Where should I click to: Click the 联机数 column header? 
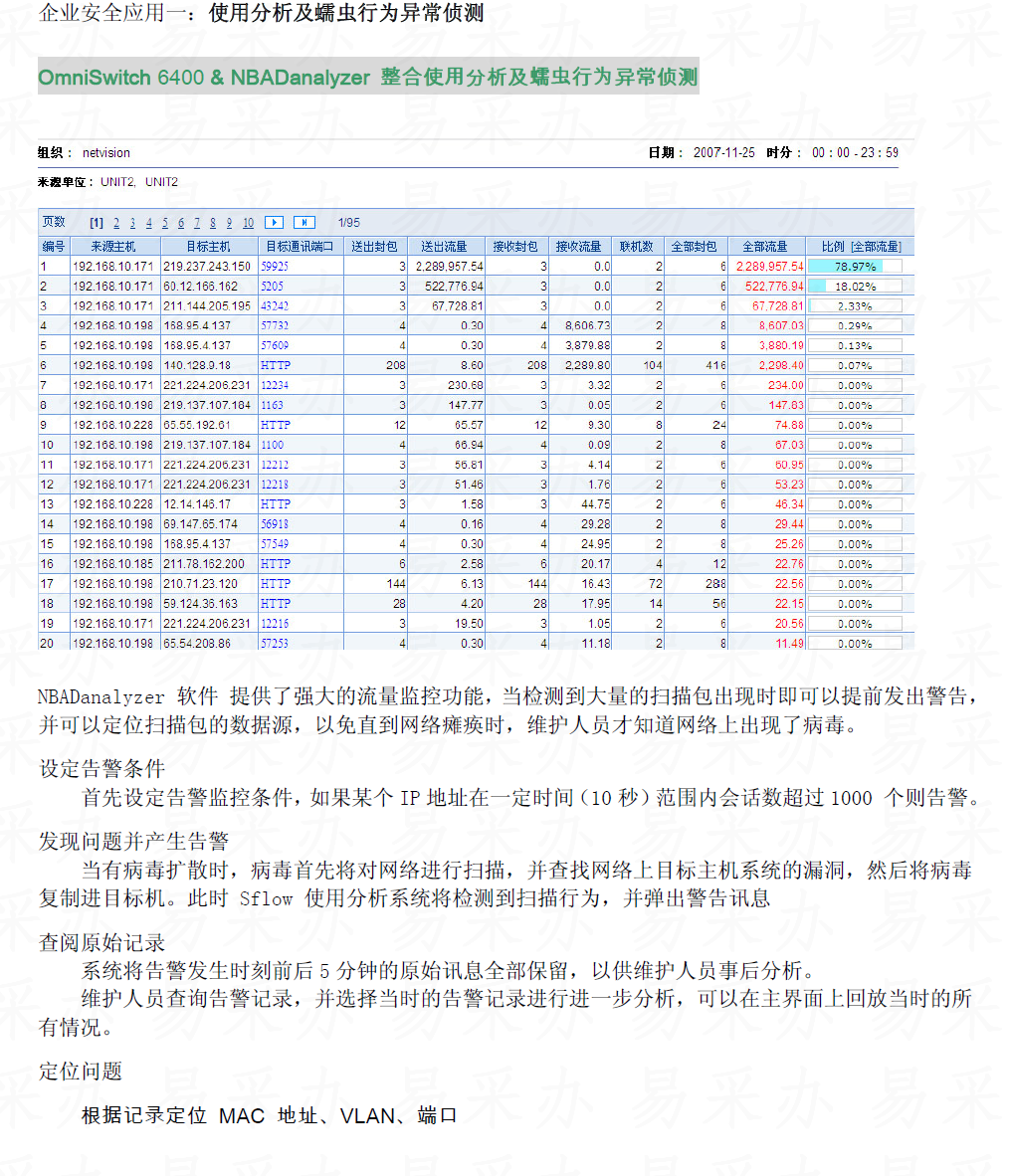pos(637,246)
